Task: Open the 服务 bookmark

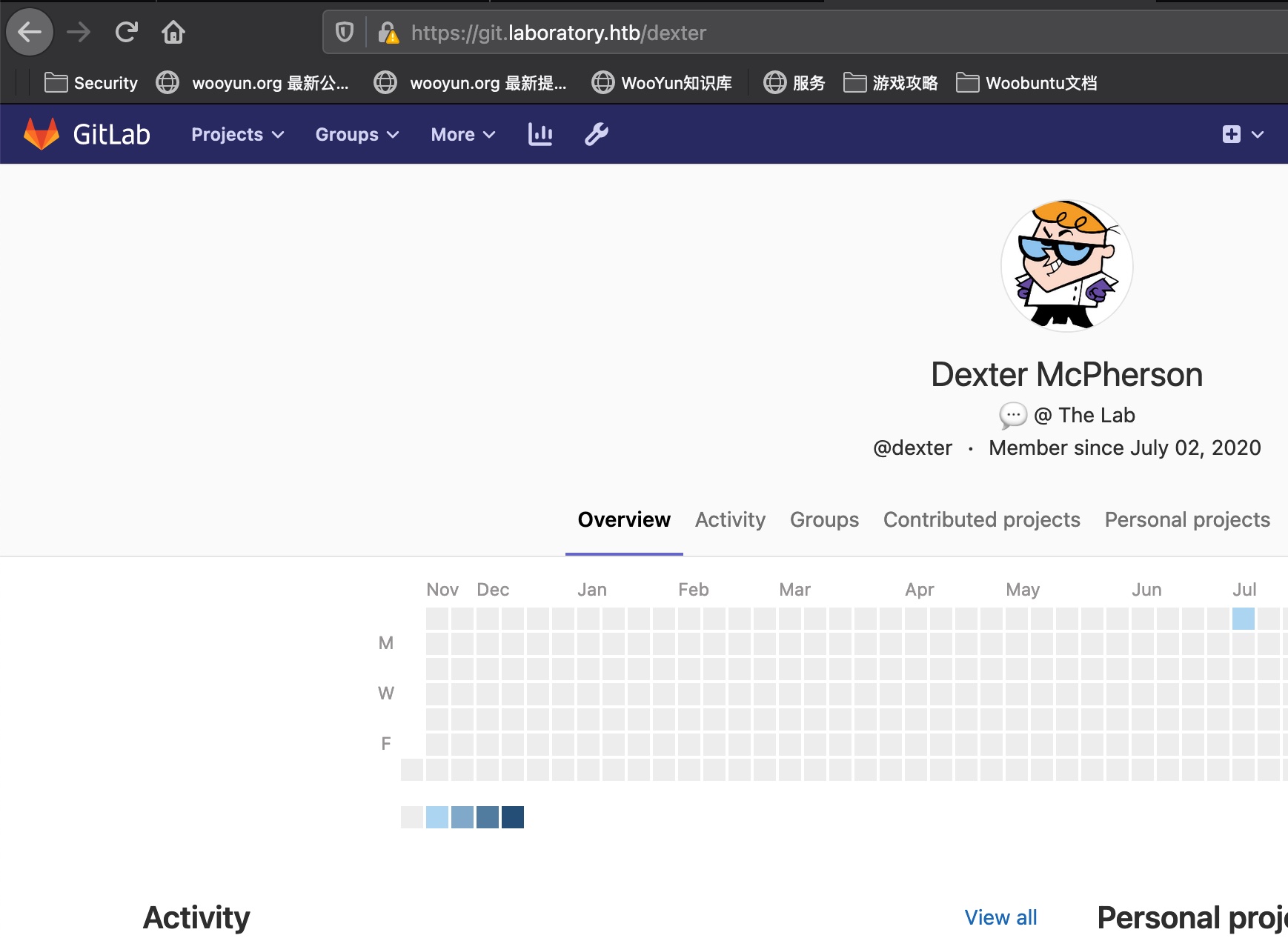Action: (x=794, y=83)
